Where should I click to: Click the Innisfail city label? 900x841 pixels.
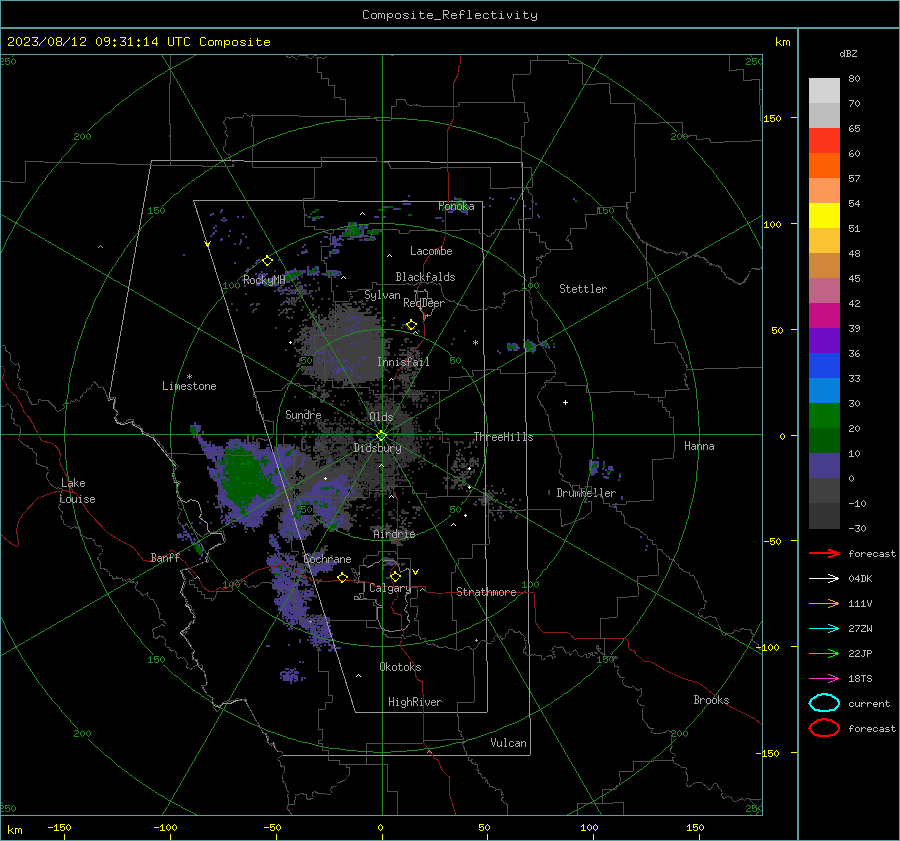tap(403, 362)
